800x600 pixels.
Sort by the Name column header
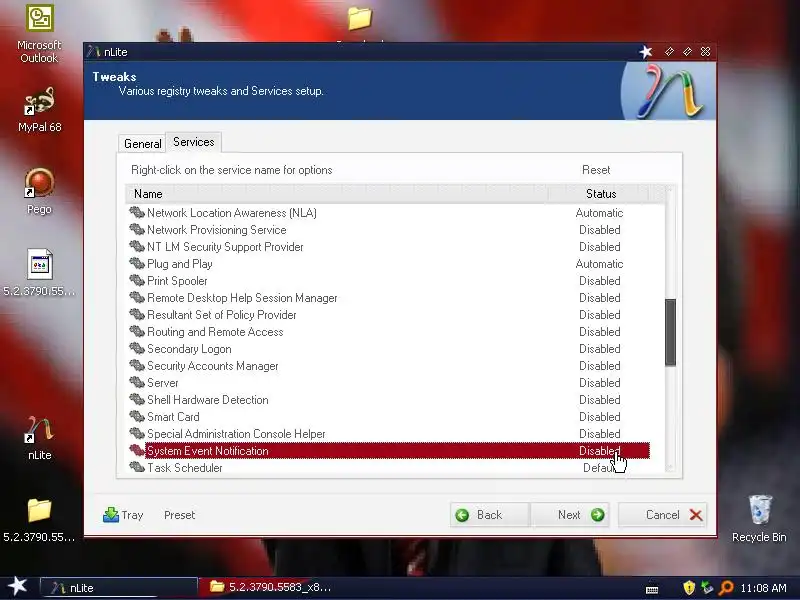click(x=337, y=194)
